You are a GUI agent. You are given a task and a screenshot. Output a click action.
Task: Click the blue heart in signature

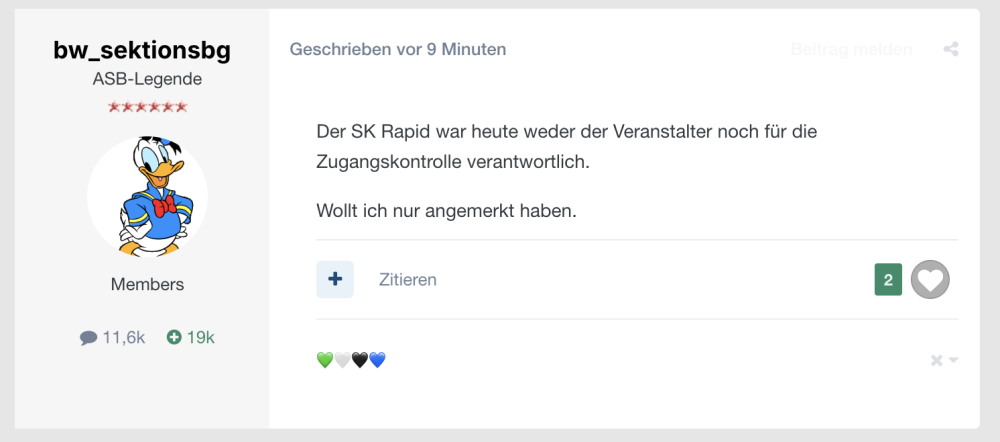tap(377, 360)
